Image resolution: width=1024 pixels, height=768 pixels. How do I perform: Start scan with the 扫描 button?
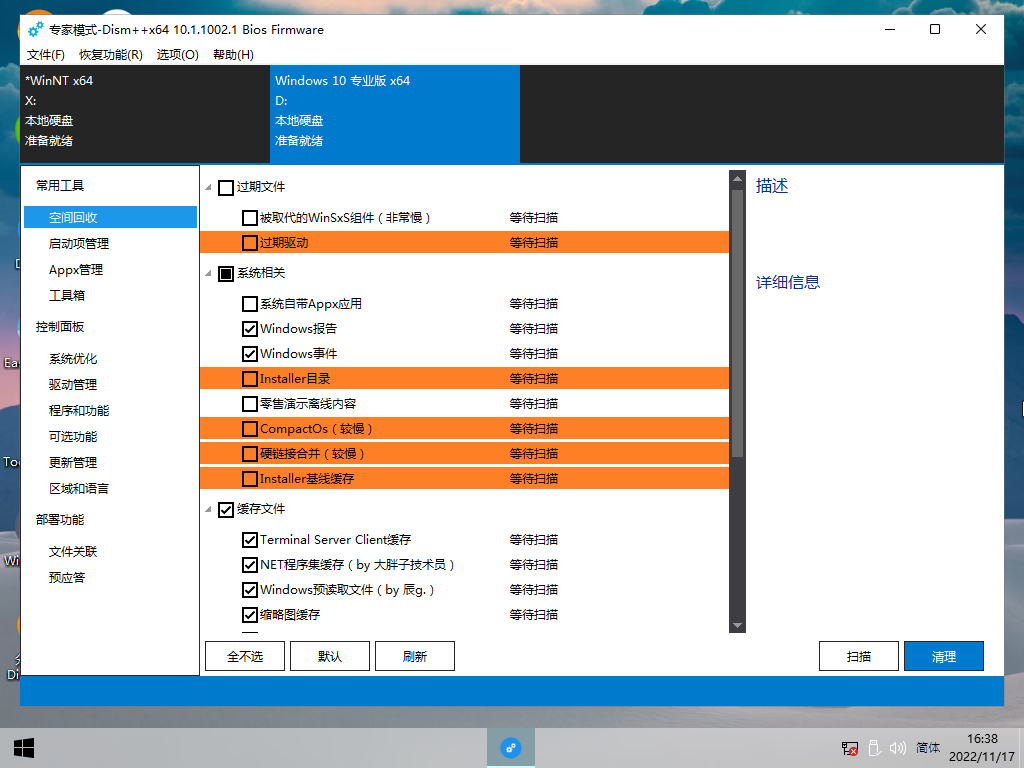click(x=859, y=656)
